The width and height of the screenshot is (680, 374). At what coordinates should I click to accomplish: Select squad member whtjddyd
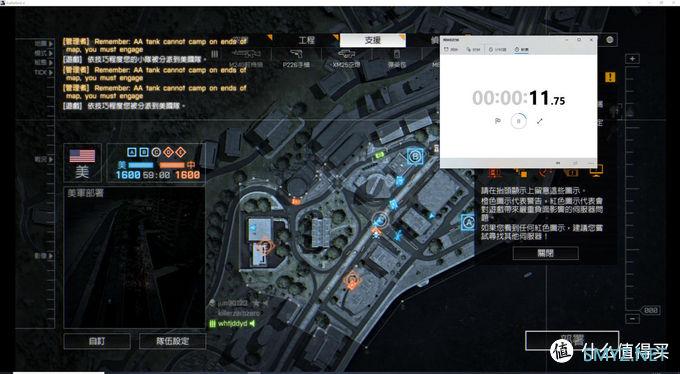(x=232, y=324)
